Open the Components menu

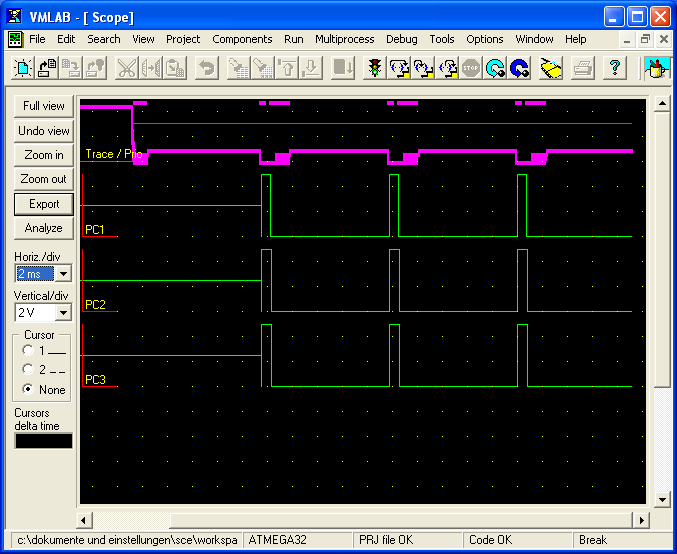click(242, 39)
